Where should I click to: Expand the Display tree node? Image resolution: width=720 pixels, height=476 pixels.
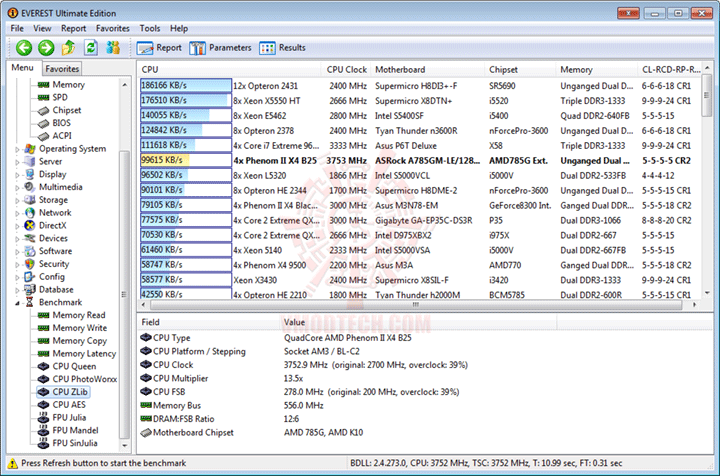tap(17, 175)
